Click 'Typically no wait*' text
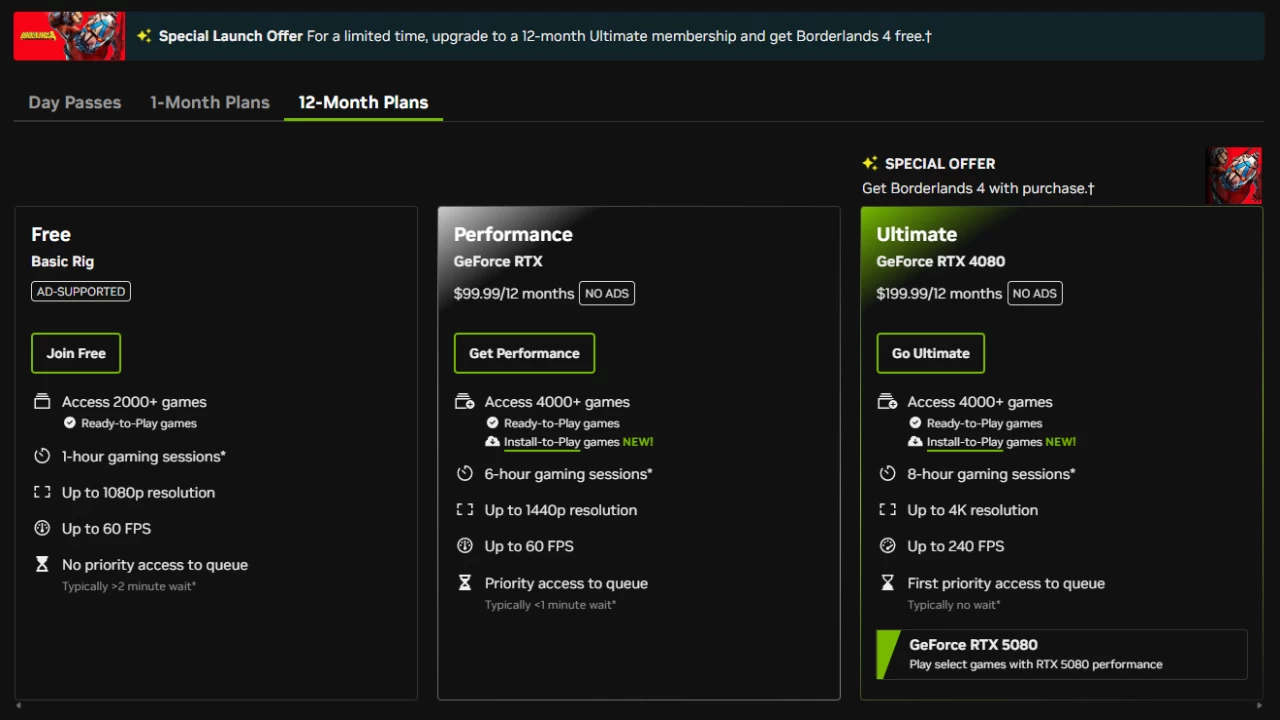Image resolution: width=1280 pixels, height=720 pixels. [954, 605]
